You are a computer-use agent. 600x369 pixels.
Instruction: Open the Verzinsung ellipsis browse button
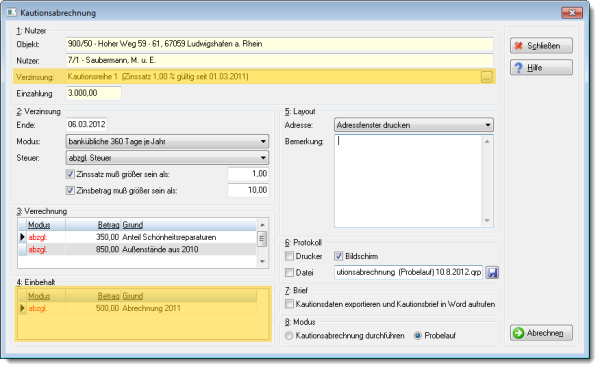(x=486, y=77)
